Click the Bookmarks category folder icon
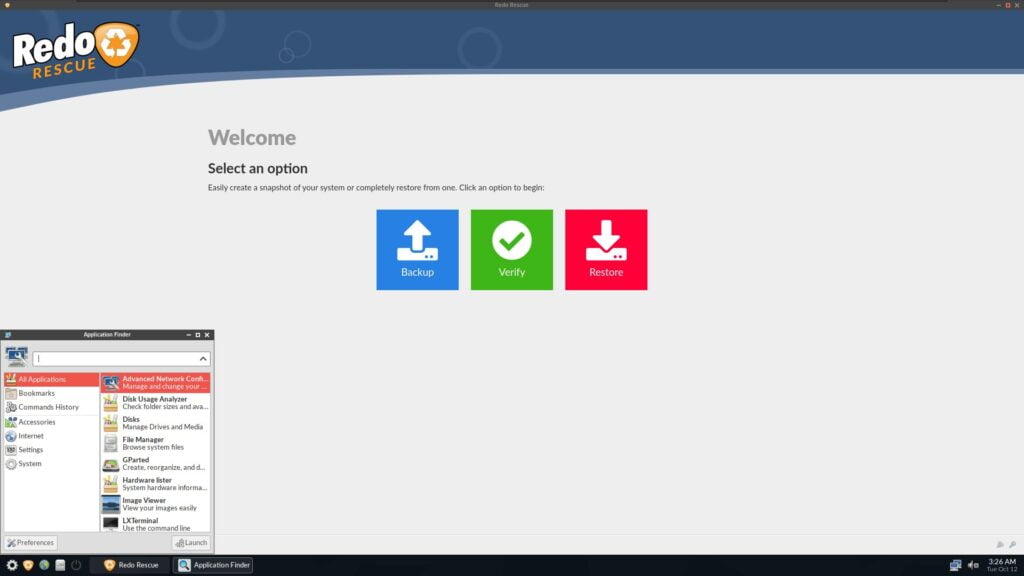 11,393
